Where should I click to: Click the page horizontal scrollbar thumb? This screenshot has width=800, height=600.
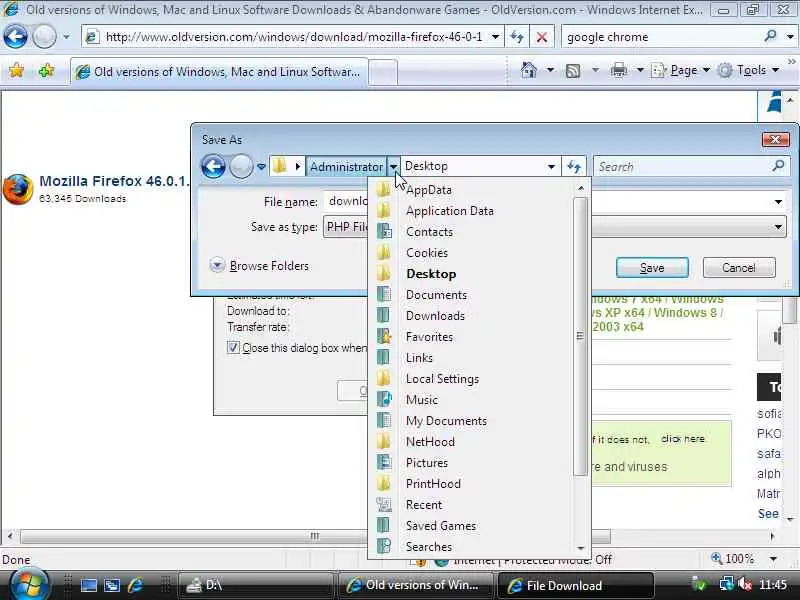click(x=315, y=536)
